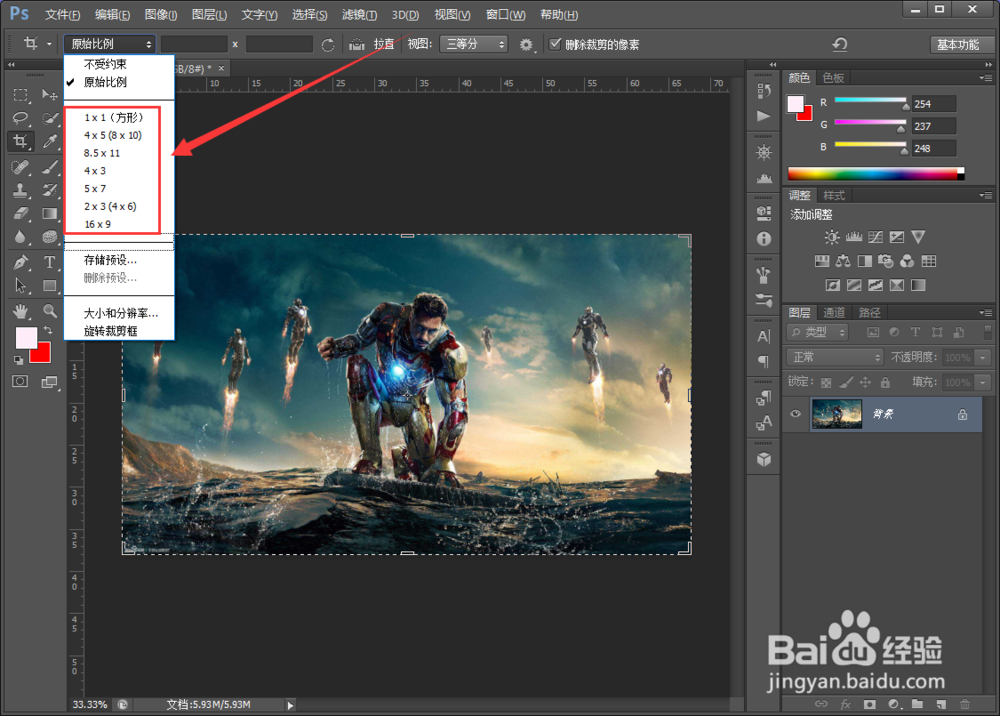The height and width of the screenshot is (716, 1000).
Task: Open the crop overlay view dropdown
Action: 473,44
